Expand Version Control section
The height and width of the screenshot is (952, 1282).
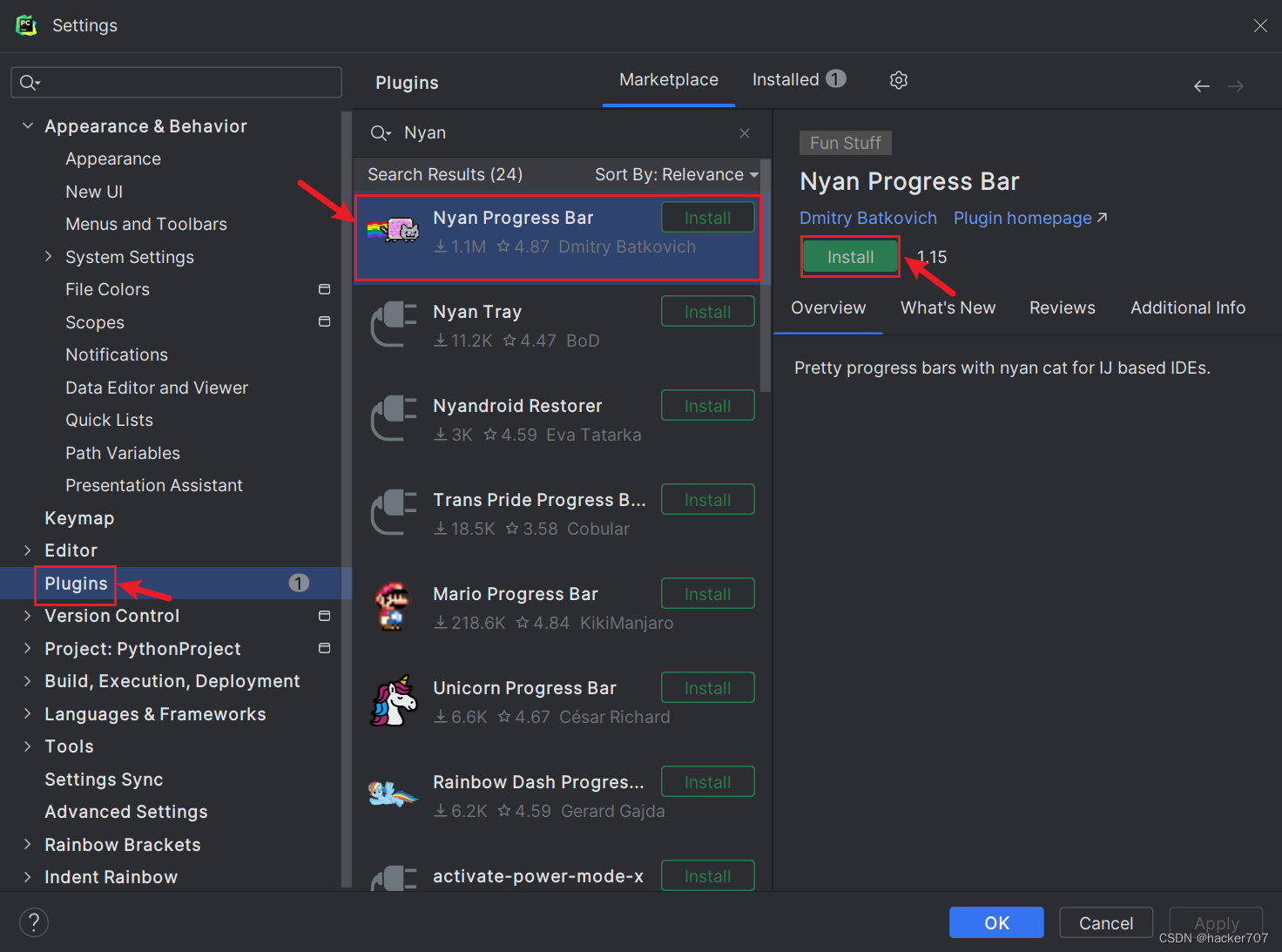(x=27, y=616)
